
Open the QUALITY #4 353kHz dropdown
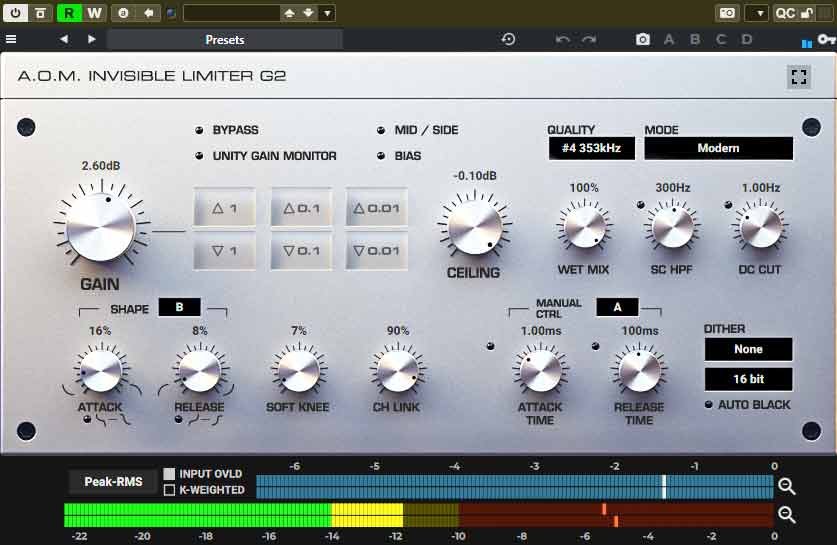click(591, 148)
